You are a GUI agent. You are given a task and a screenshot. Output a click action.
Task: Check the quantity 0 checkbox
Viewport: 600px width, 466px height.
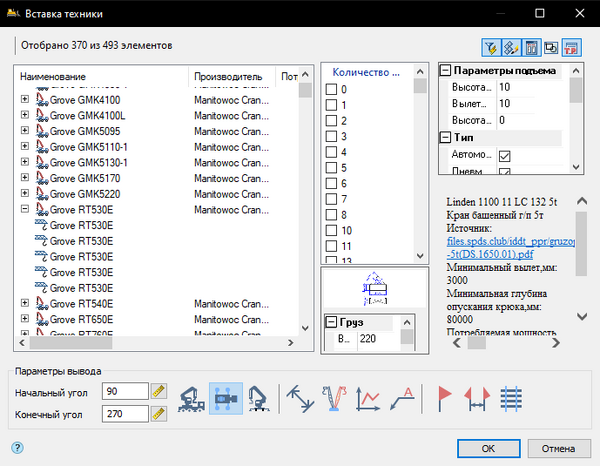331,90
